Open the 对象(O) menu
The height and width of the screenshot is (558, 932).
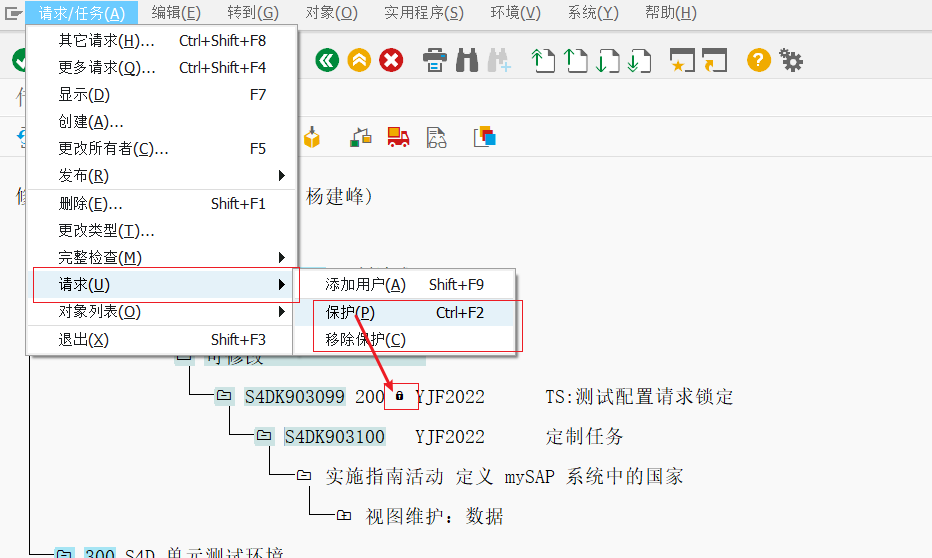pyautogui.click(x=331, y=12)
